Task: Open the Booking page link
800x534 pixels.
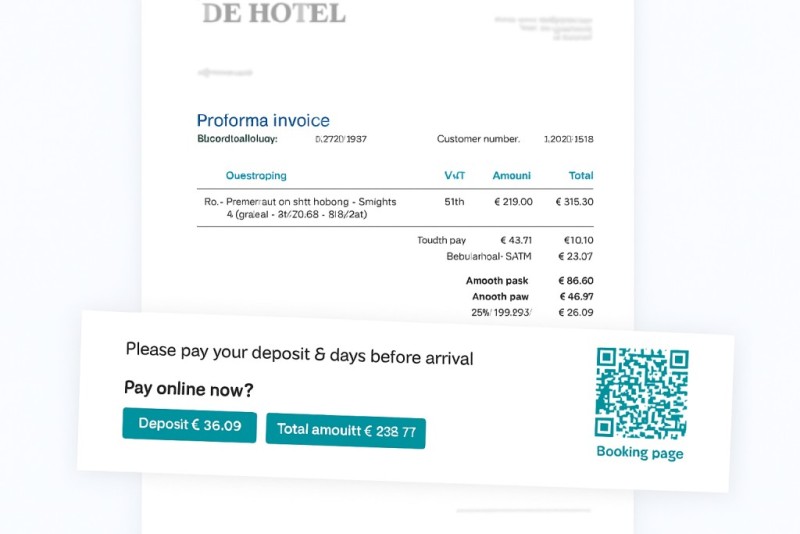Action: [x=639, y=453]
